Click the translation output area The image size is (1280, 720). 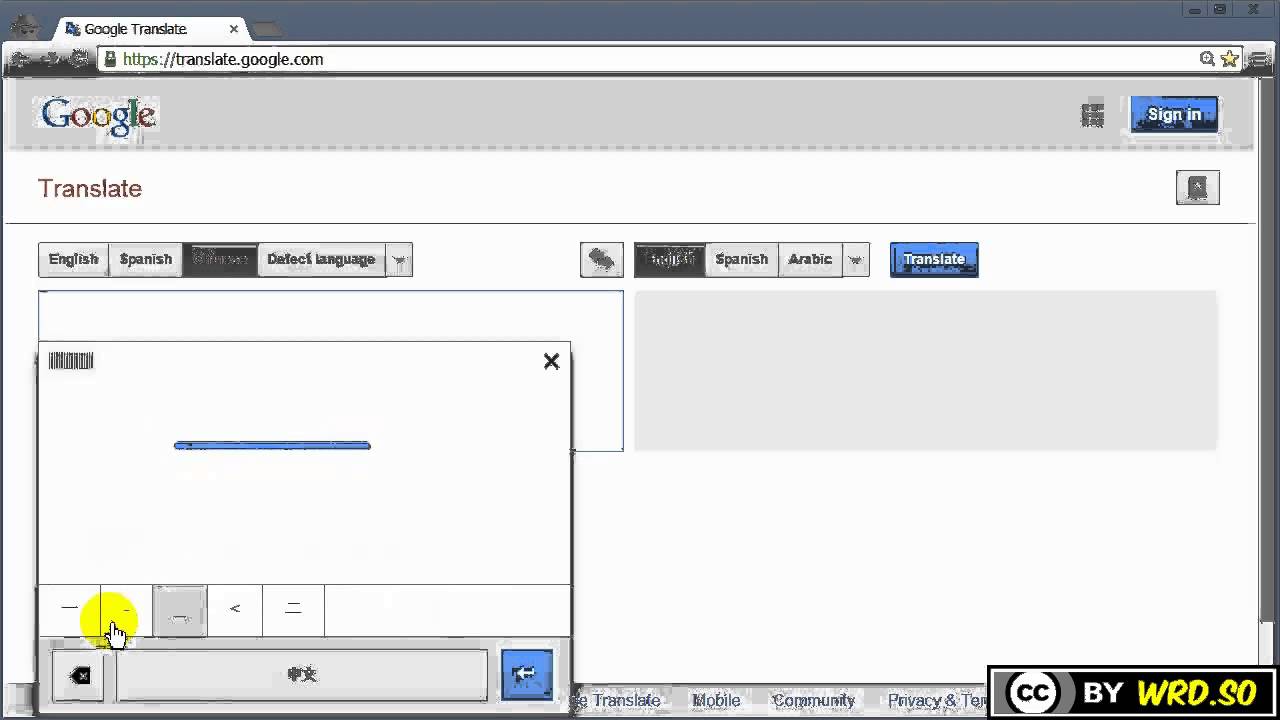[x=926, y=370]
